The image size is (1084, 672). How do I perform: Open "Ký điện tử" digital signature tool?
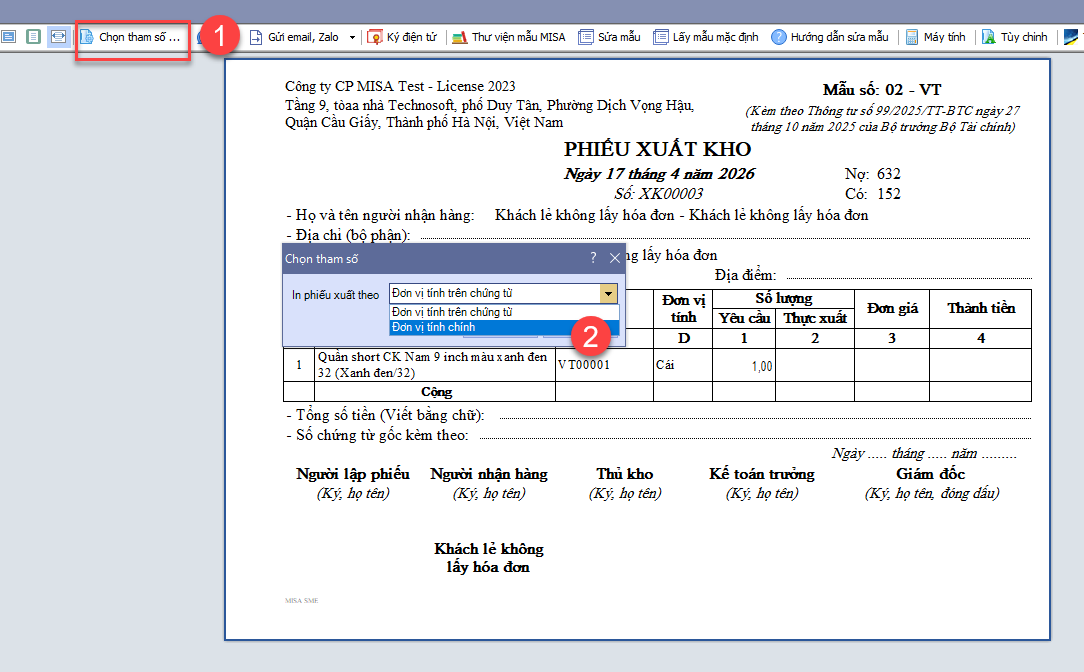(x=403, y=37)
